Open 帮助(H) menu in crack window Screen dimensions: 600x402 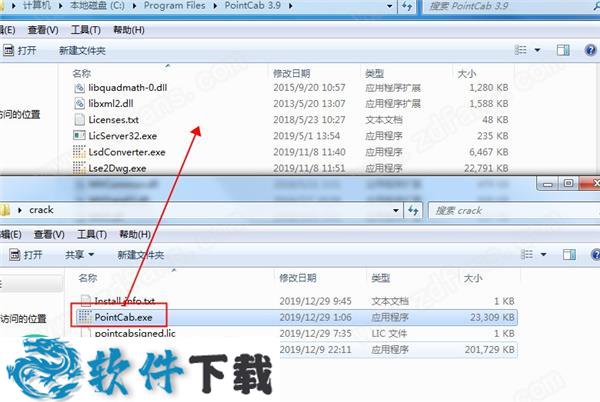tap(135, 234)
